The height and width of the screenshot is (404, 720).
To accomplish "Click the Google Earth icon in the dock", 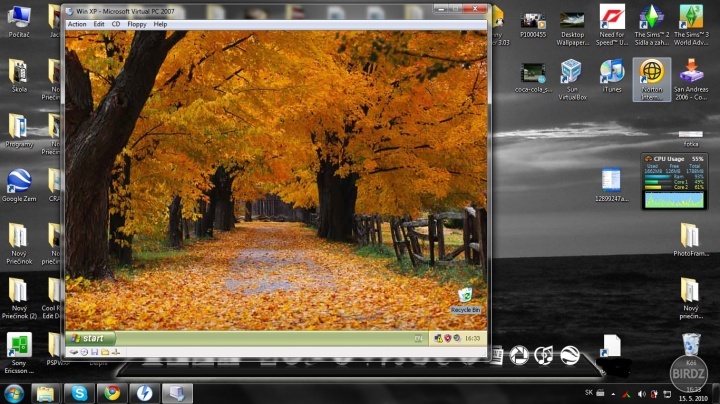I will [570, 355].
